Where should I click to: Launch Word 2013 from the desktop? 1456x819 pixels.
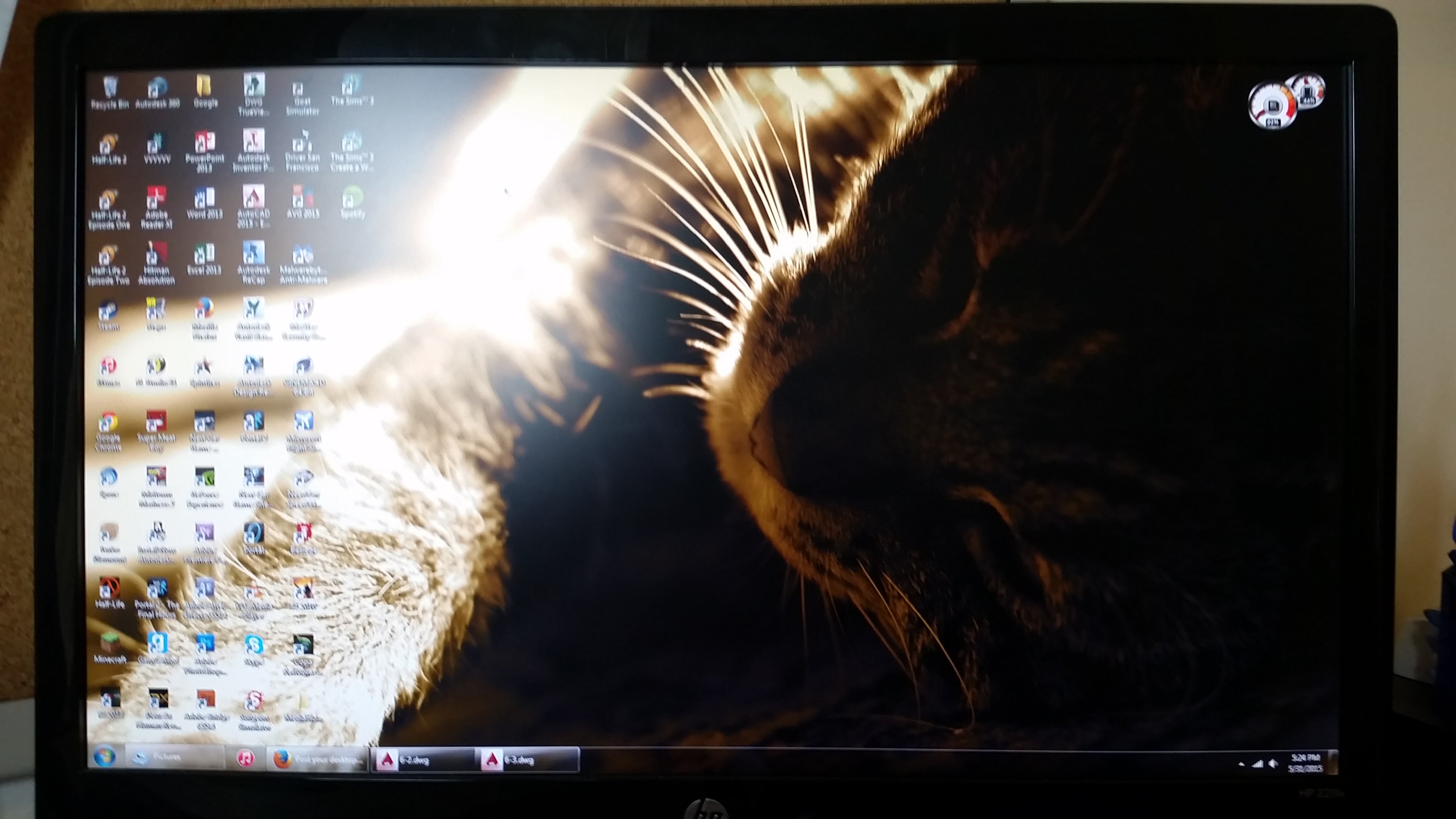(205, 203)
